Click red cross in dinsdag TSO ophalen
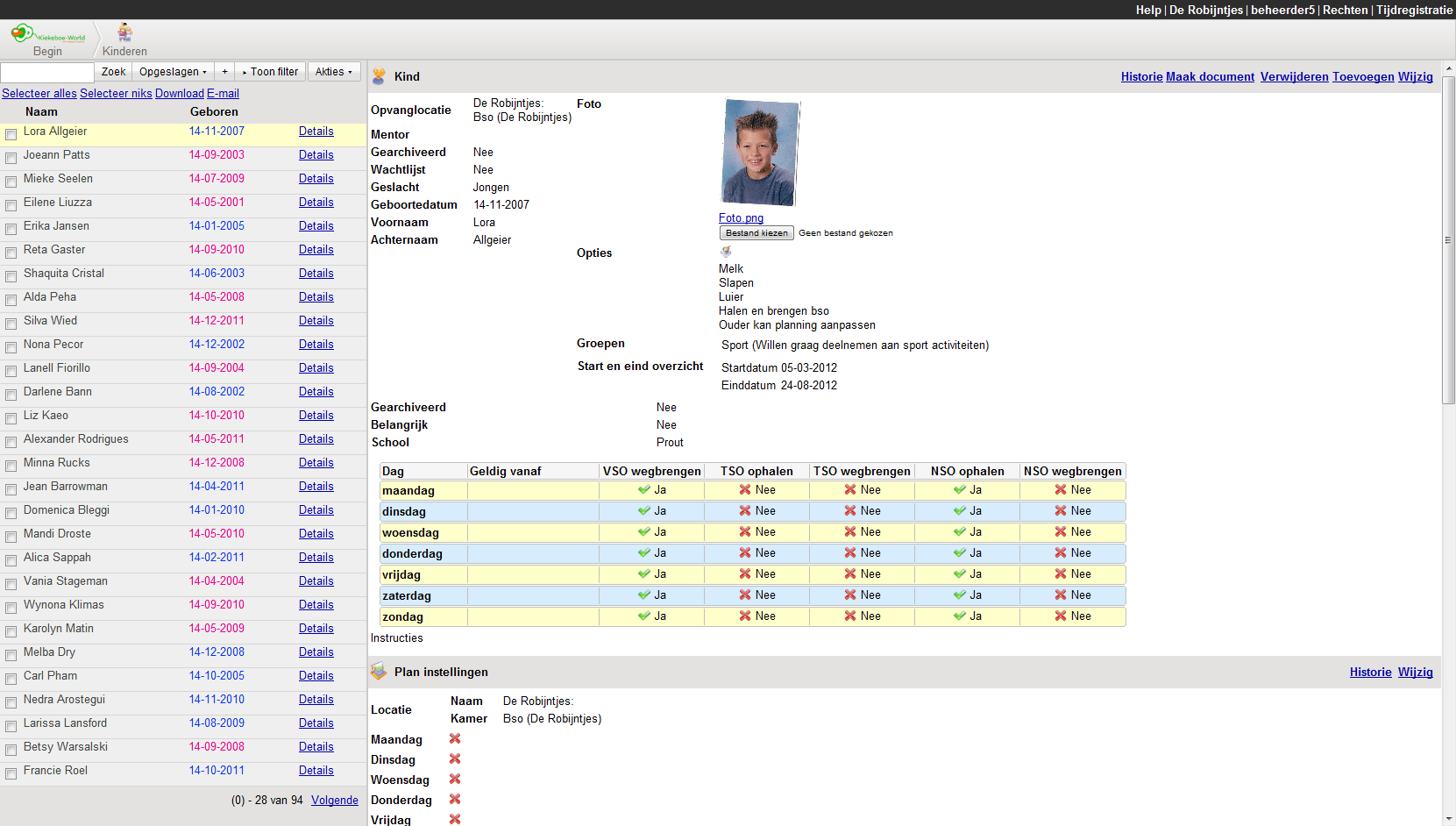This screenshot has height=826, width=1456. [745, 511]
